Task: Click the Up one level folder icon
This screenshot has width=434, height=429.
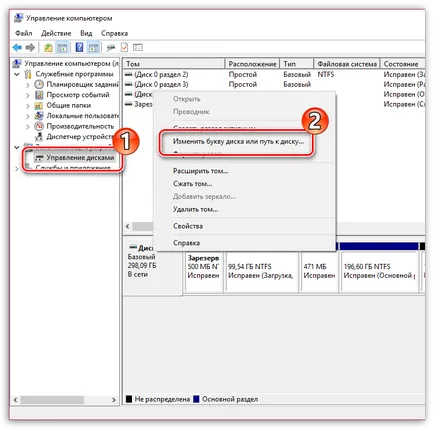Action: [x=48, y=48]
